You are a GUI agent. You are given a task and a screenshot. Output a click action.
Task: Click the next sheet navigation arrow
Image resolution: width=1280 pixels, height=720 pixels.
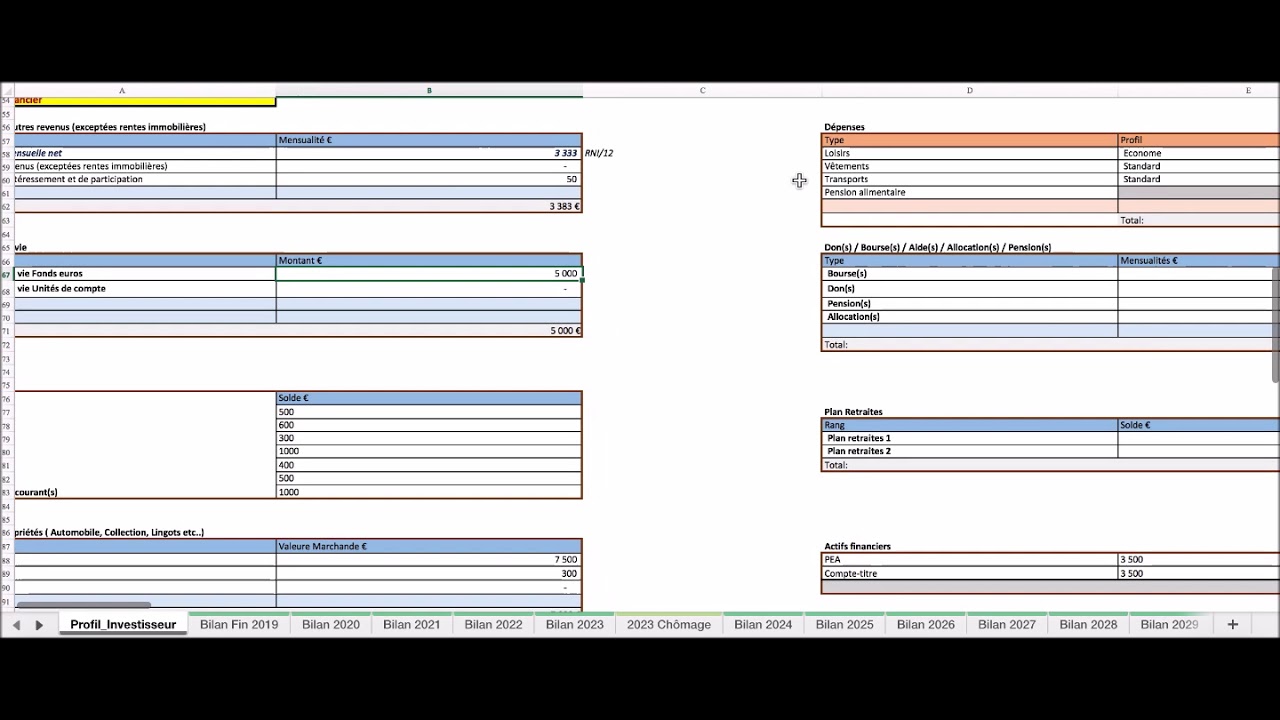(39, 625)
